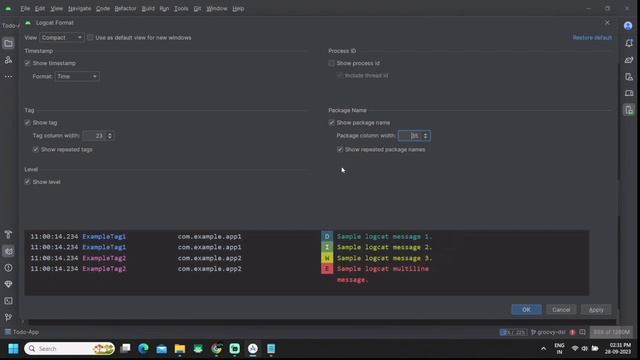
Task: Click the OK button
Action: (527, 309)
